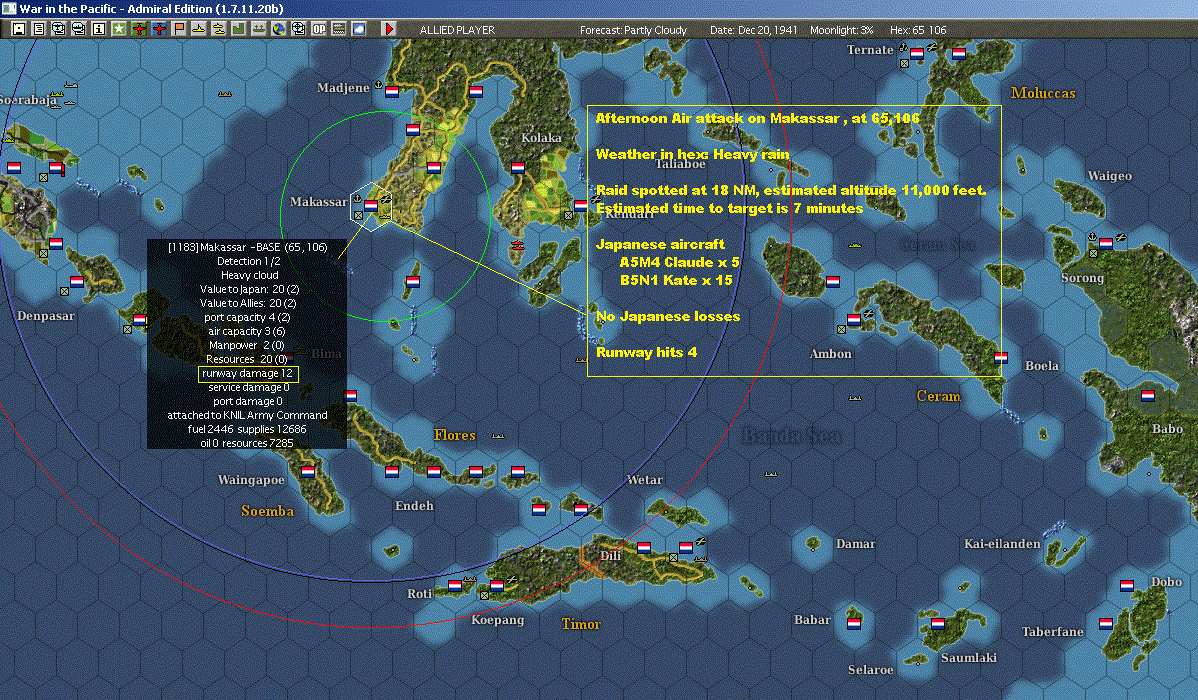This screenshot has height=700, width=1198.
Task: Open the cloud weather toolbar icon
Action: pyautogui.click(x=358, y=29)
